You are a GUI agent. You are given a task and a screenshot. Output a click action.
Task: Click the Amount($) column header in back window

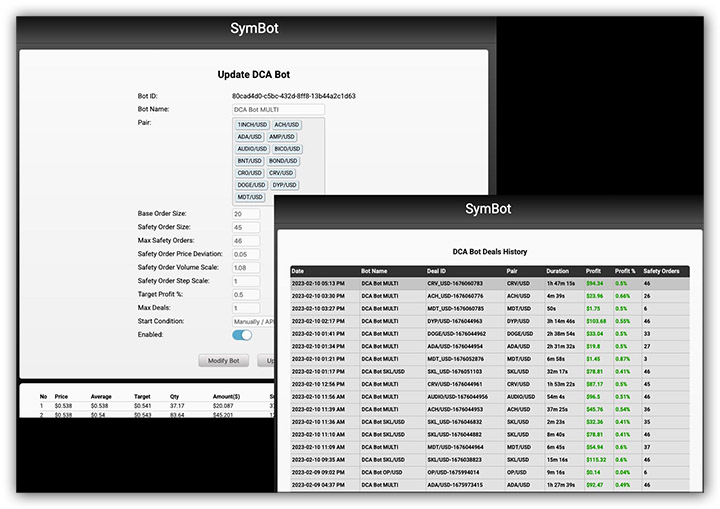click(226, 396)
